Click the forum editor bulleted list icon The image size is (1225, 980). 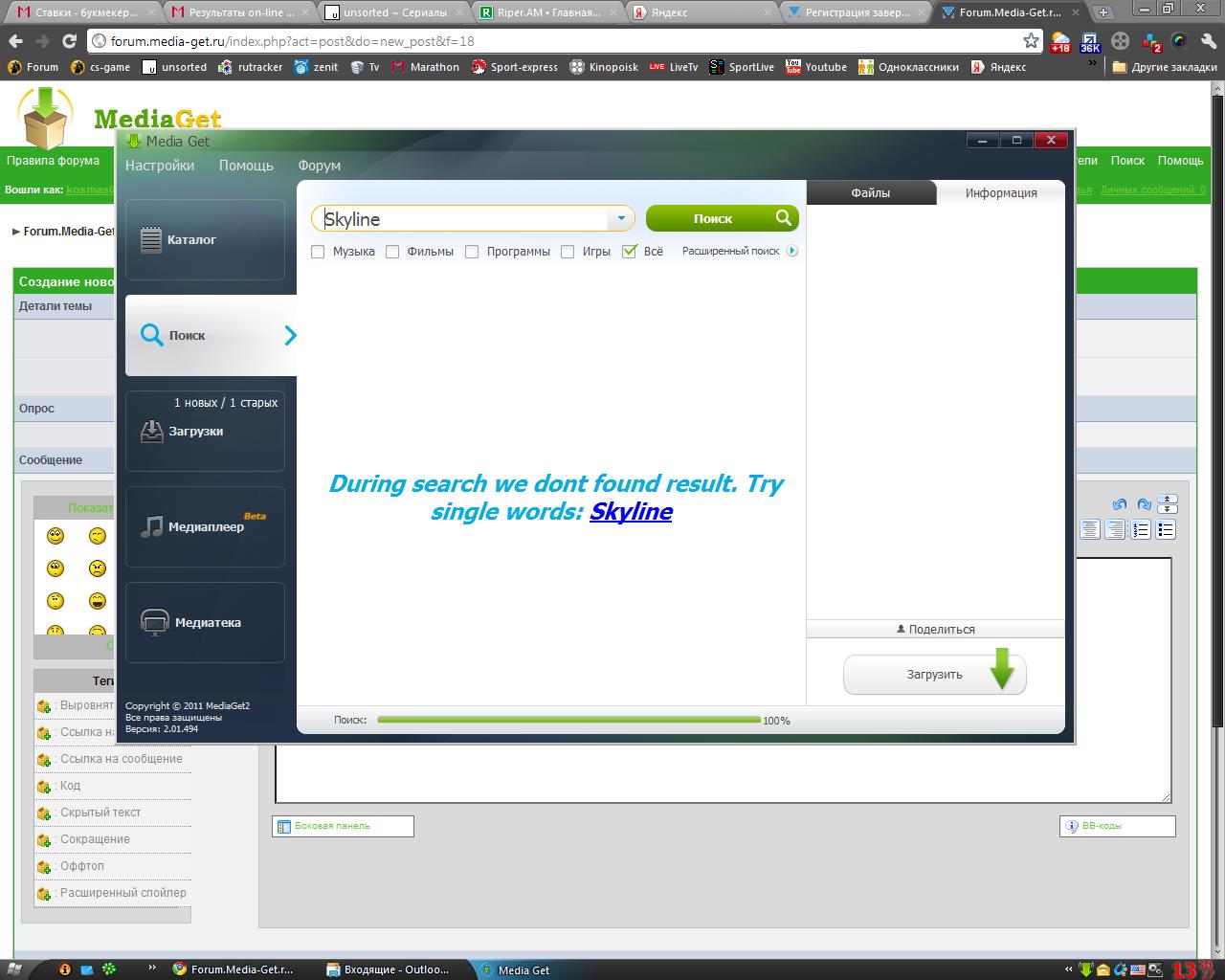[1166, 529]
